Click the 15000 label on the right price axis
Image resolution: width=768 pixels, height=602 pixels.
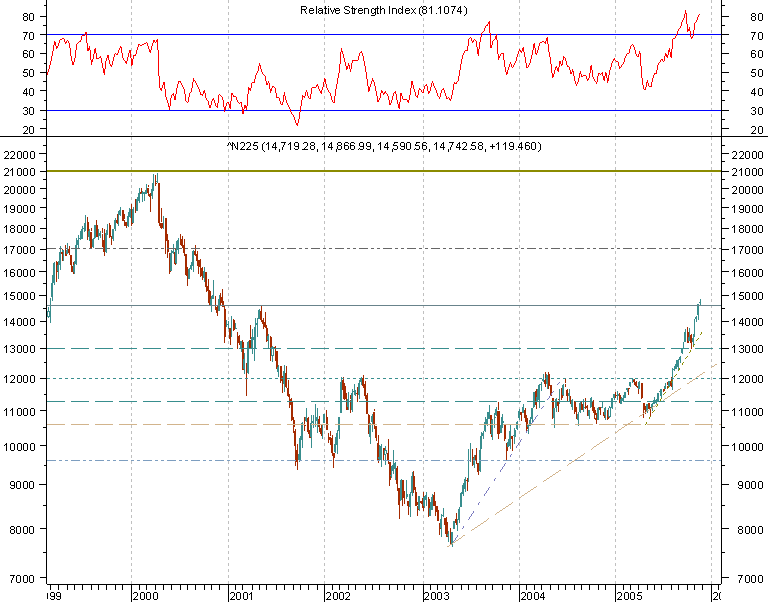[747, 296]
